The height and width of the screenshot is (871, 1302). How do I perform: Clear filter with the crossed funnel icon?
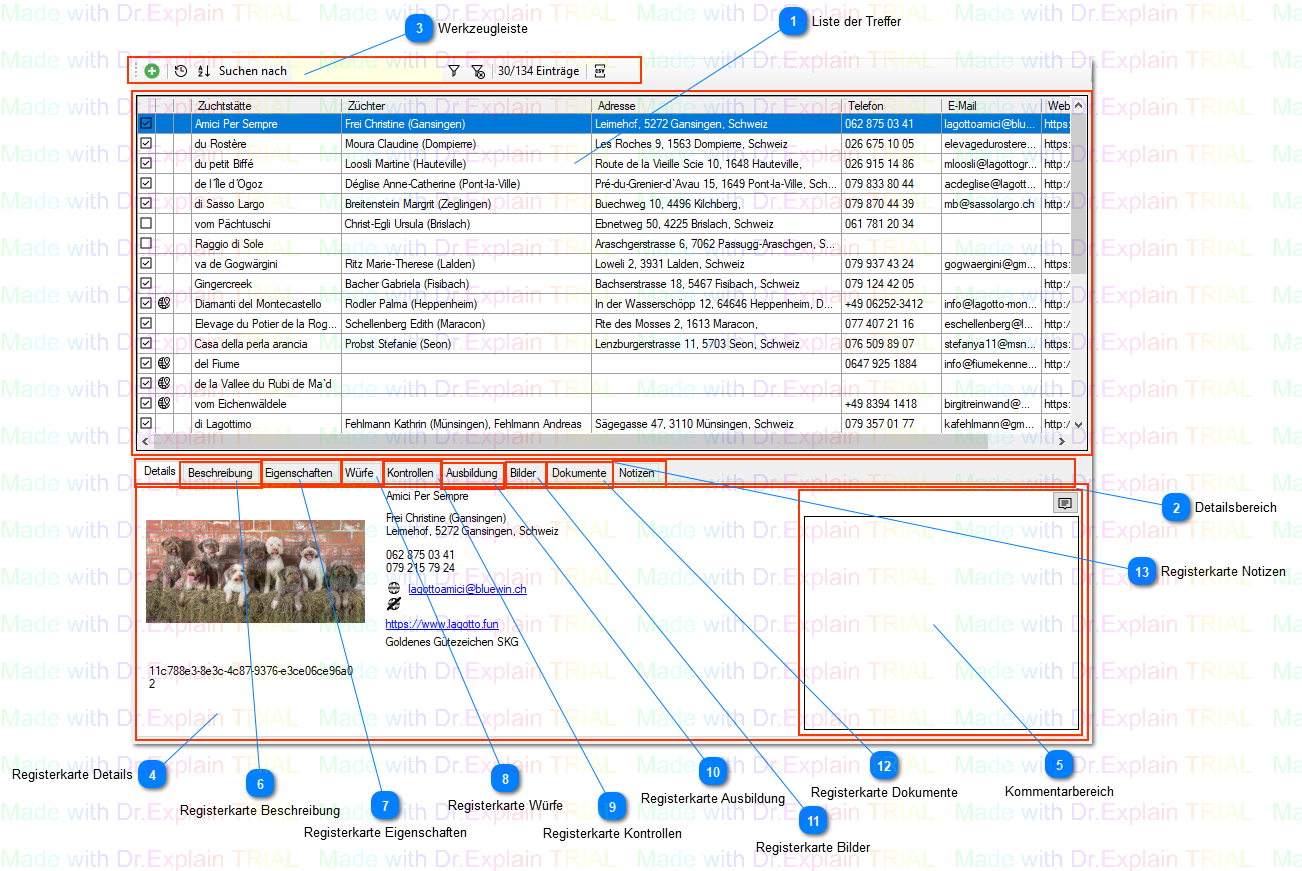pyautogui.click(x=478, y=71)
